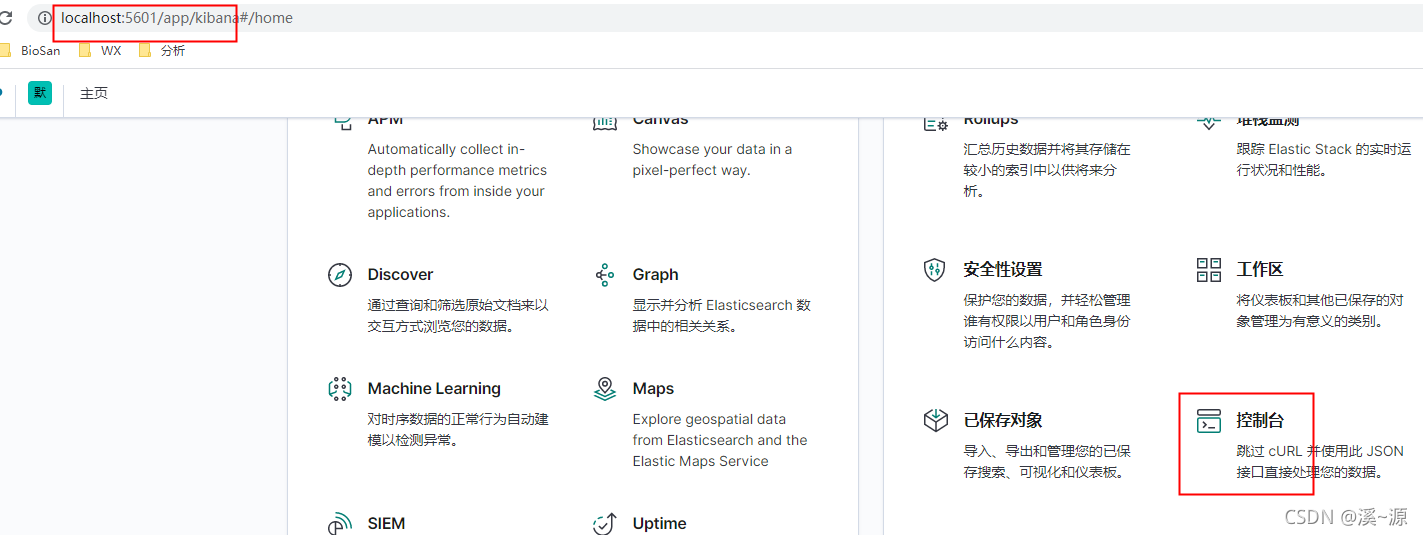Click the 主页 breadcrumb
Image resolution: width=1423 pixels, height=535 pixels.
pos(94,93)
